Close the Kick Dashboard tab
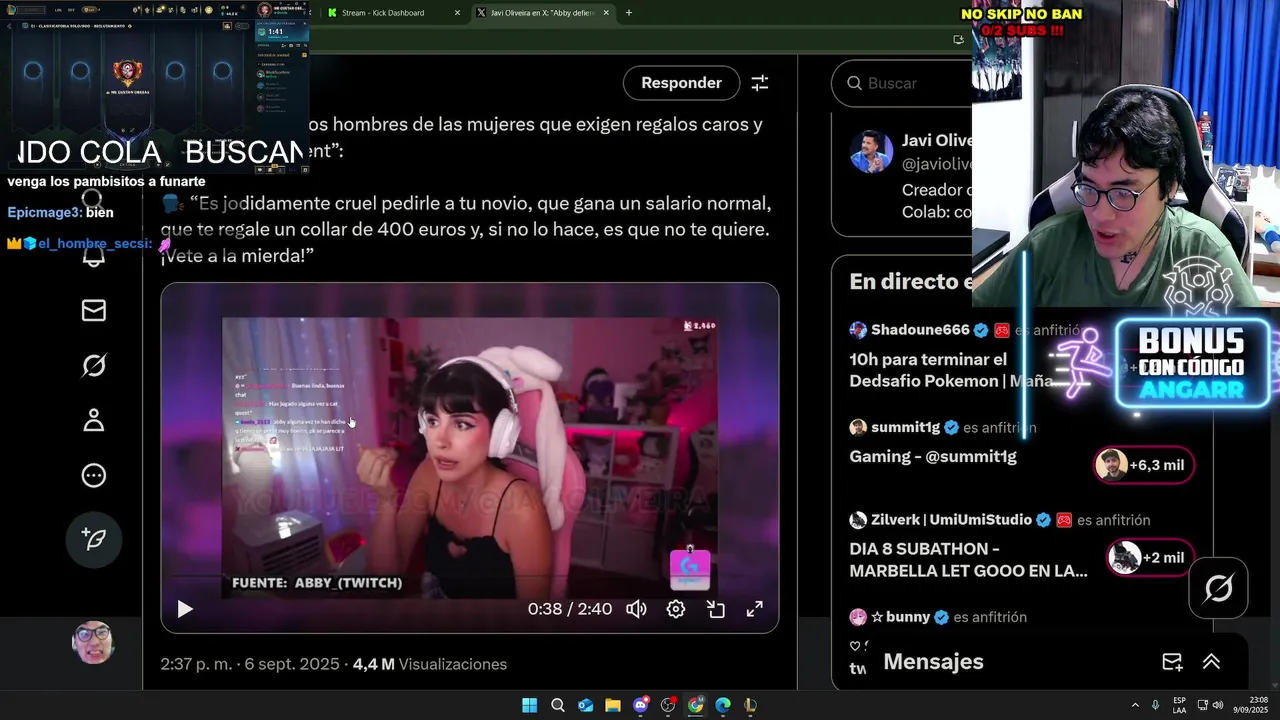 click(457, 13)
